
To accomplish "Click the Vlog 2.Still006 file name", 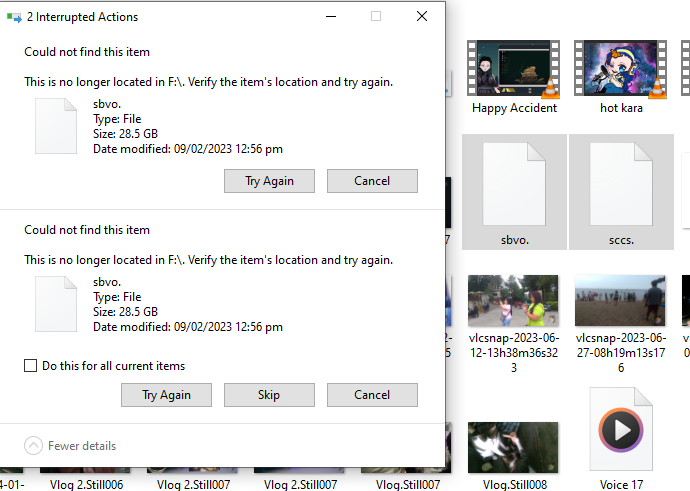I will coord(86,484).
